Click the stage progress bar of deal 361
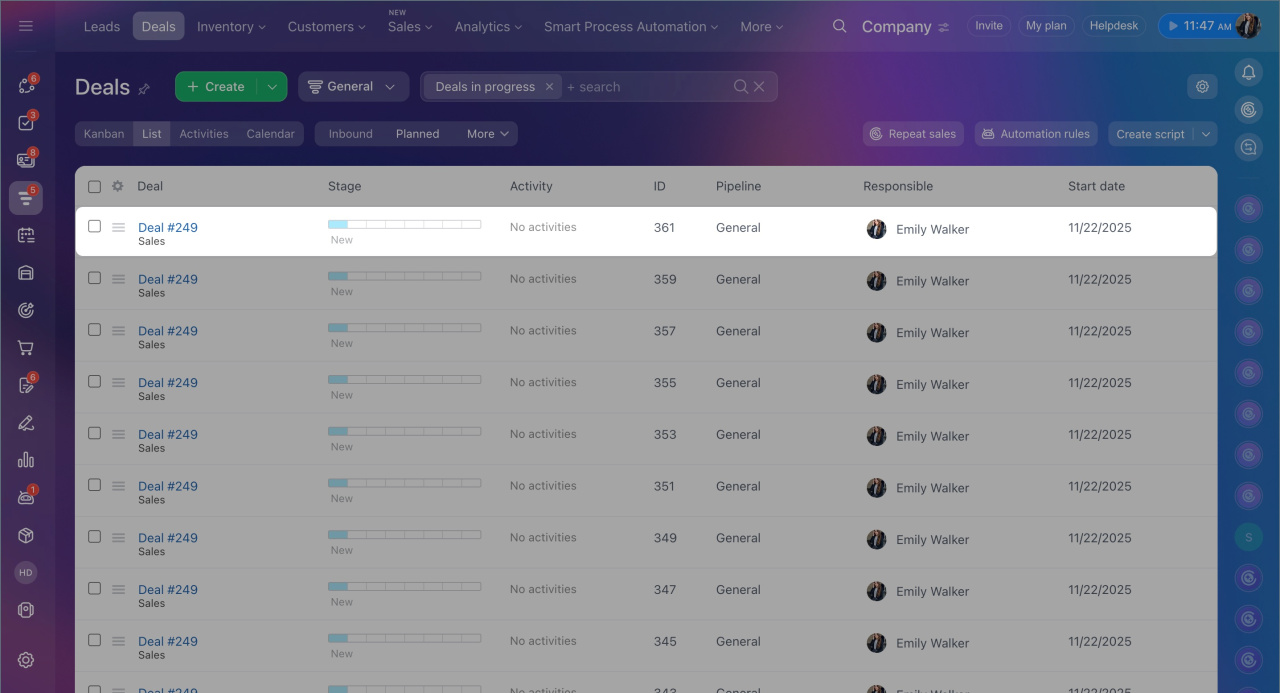1280x693 pixels. pyautogui.click(x=404, y=225)
